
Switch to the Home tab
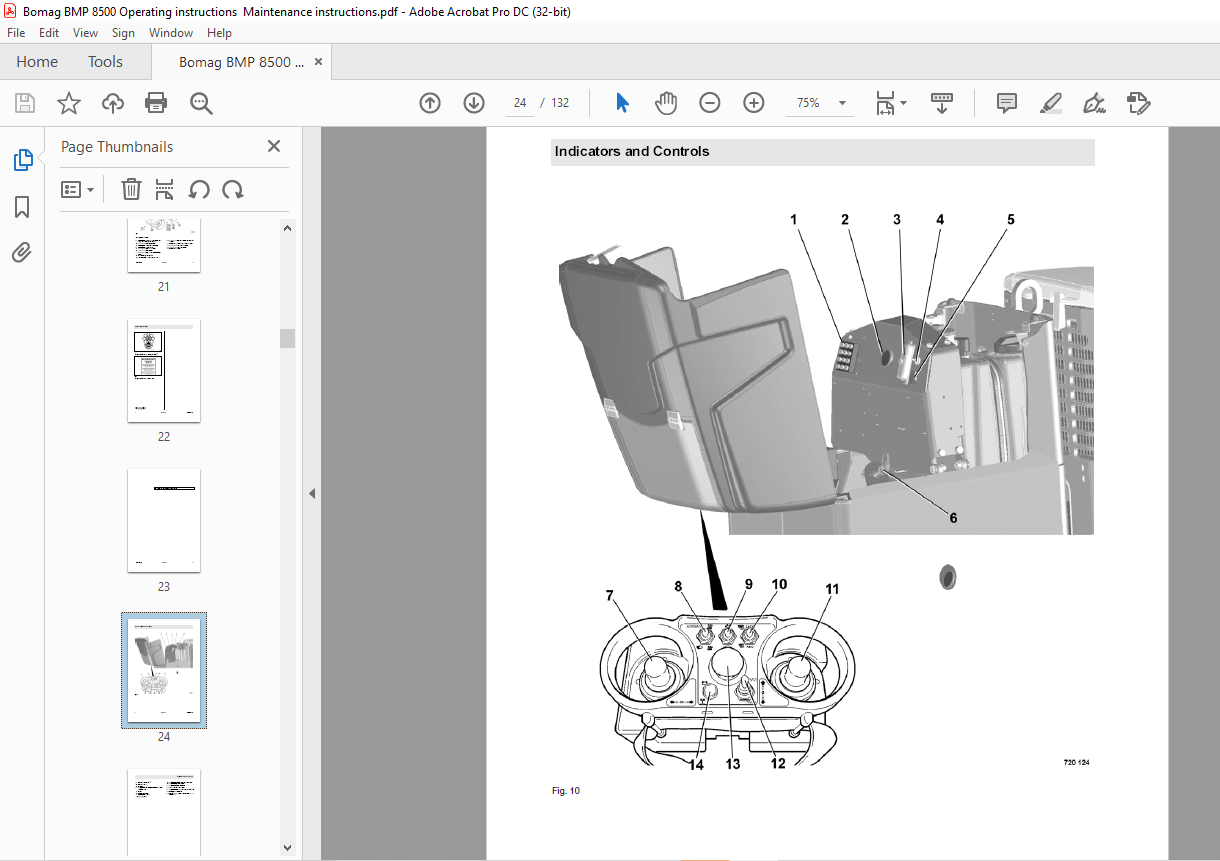click(x=37, y=62)
